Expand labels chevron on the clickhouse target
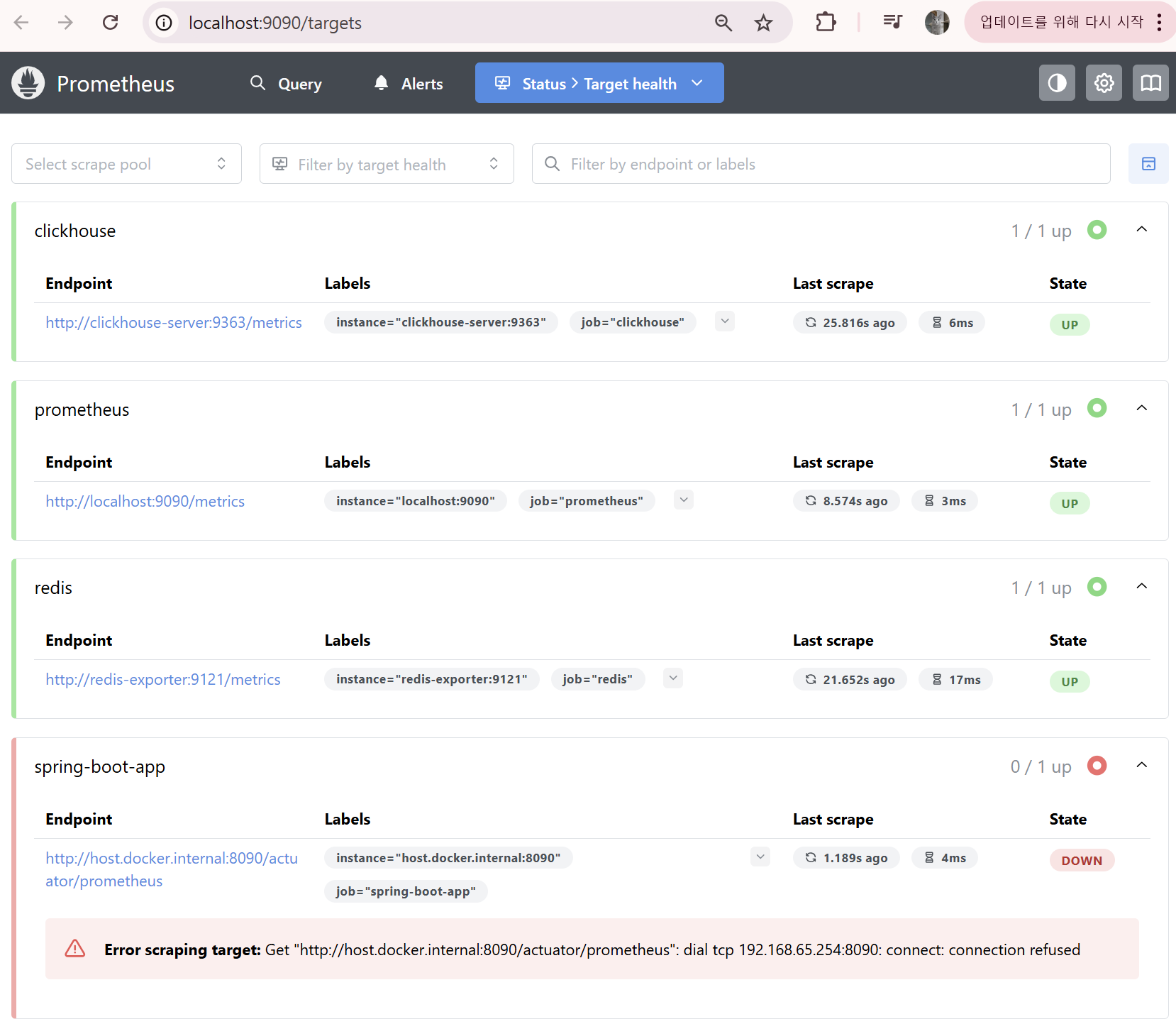Viewport: 1176px width, 1024px height. (724, 321)
